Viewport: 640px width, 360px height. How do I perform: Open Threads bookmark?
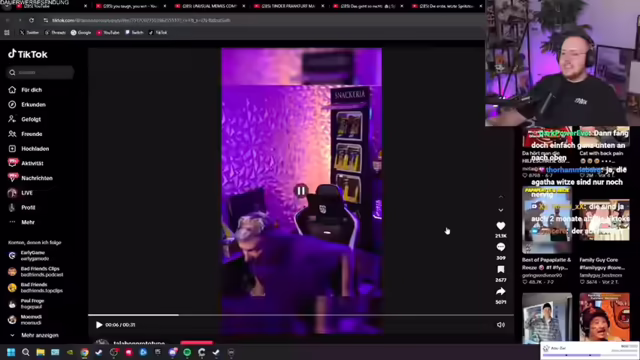pos(55,33)
